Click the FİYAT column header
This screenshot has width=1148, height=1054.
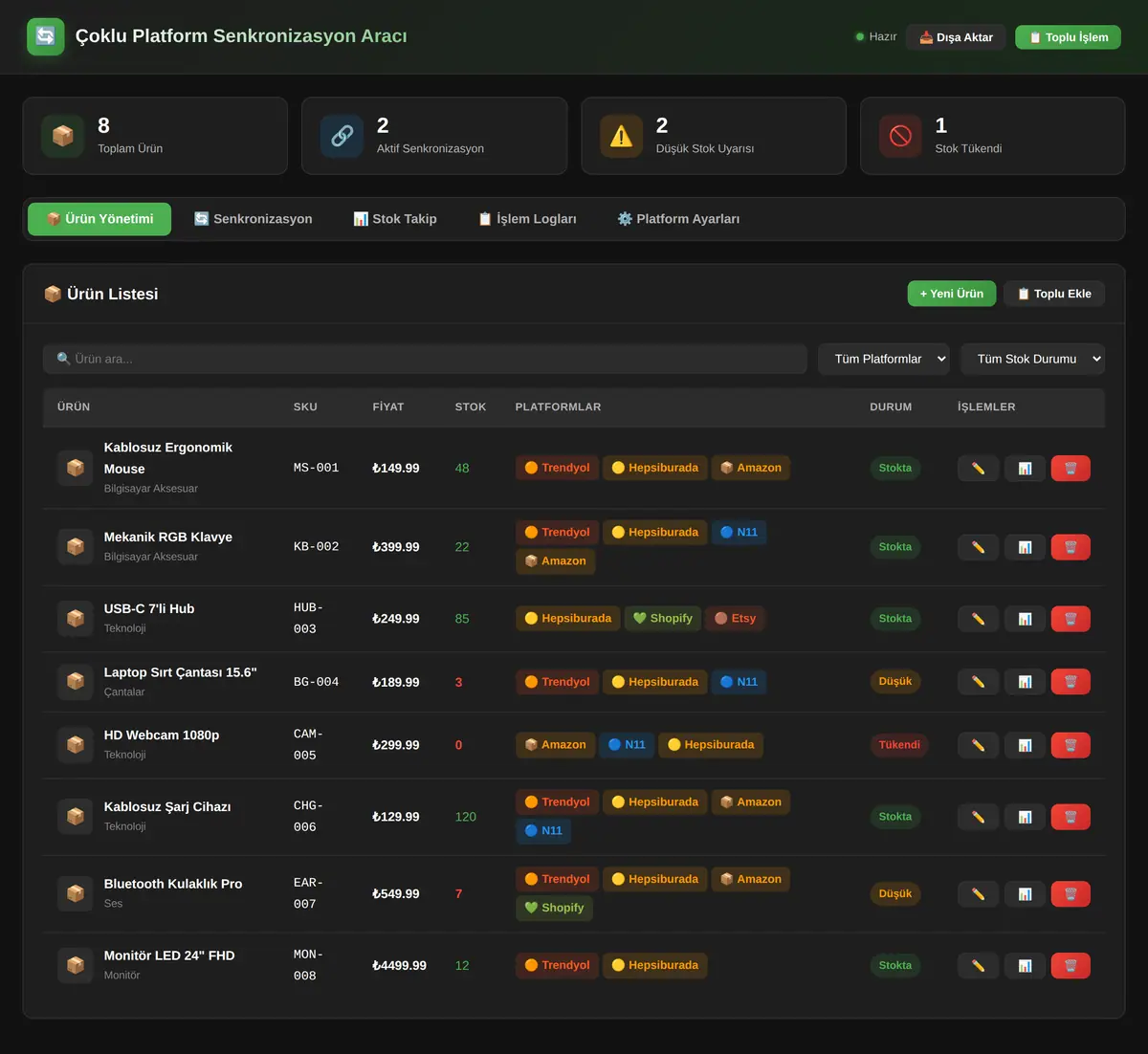[388, 407]
